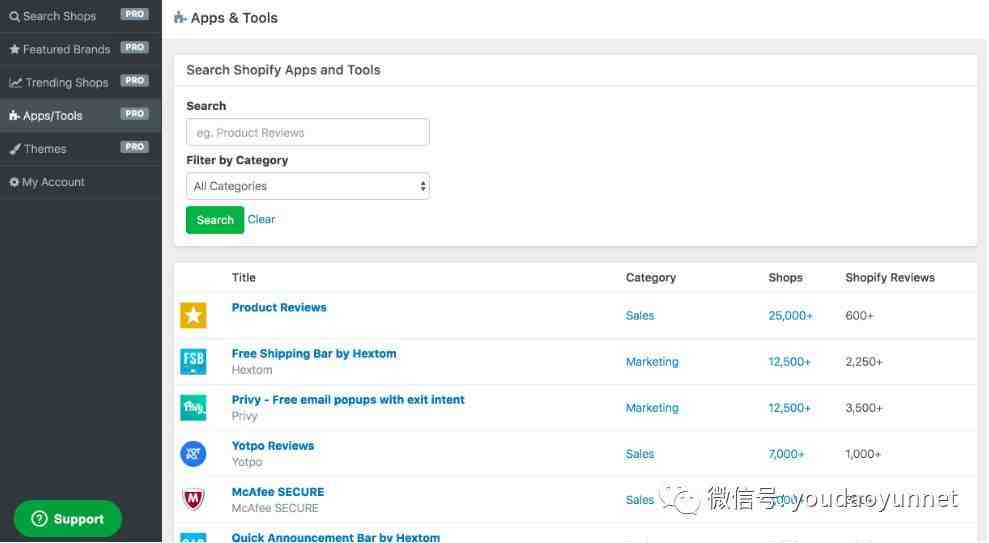This screenshot has width=989, height=543.
Task: Click the Marketing category for Free Shipping Bar
Action: [652, 362]
